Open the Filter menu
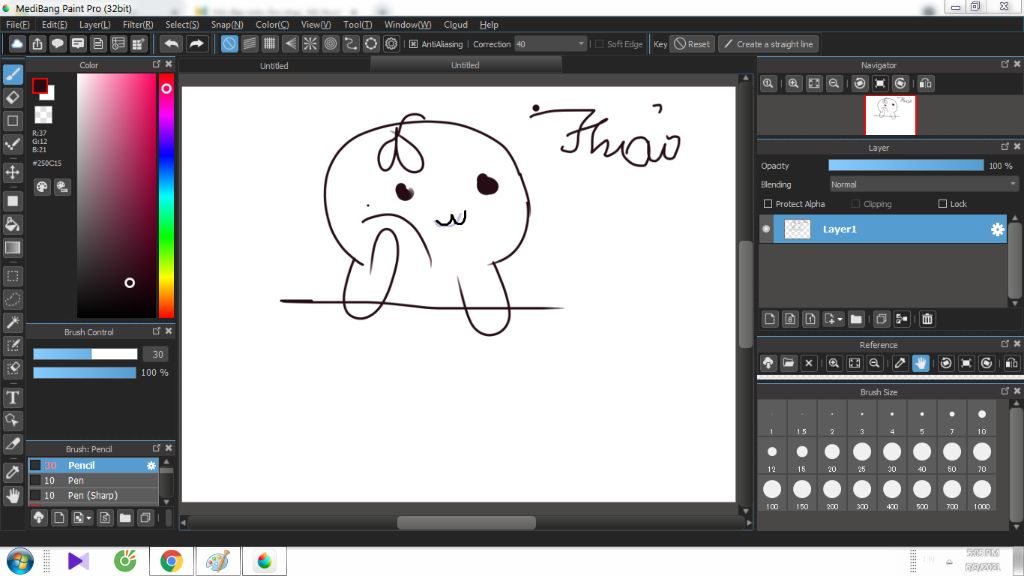The width and height of the screenshot is (1024, 576). pos(138,25)
